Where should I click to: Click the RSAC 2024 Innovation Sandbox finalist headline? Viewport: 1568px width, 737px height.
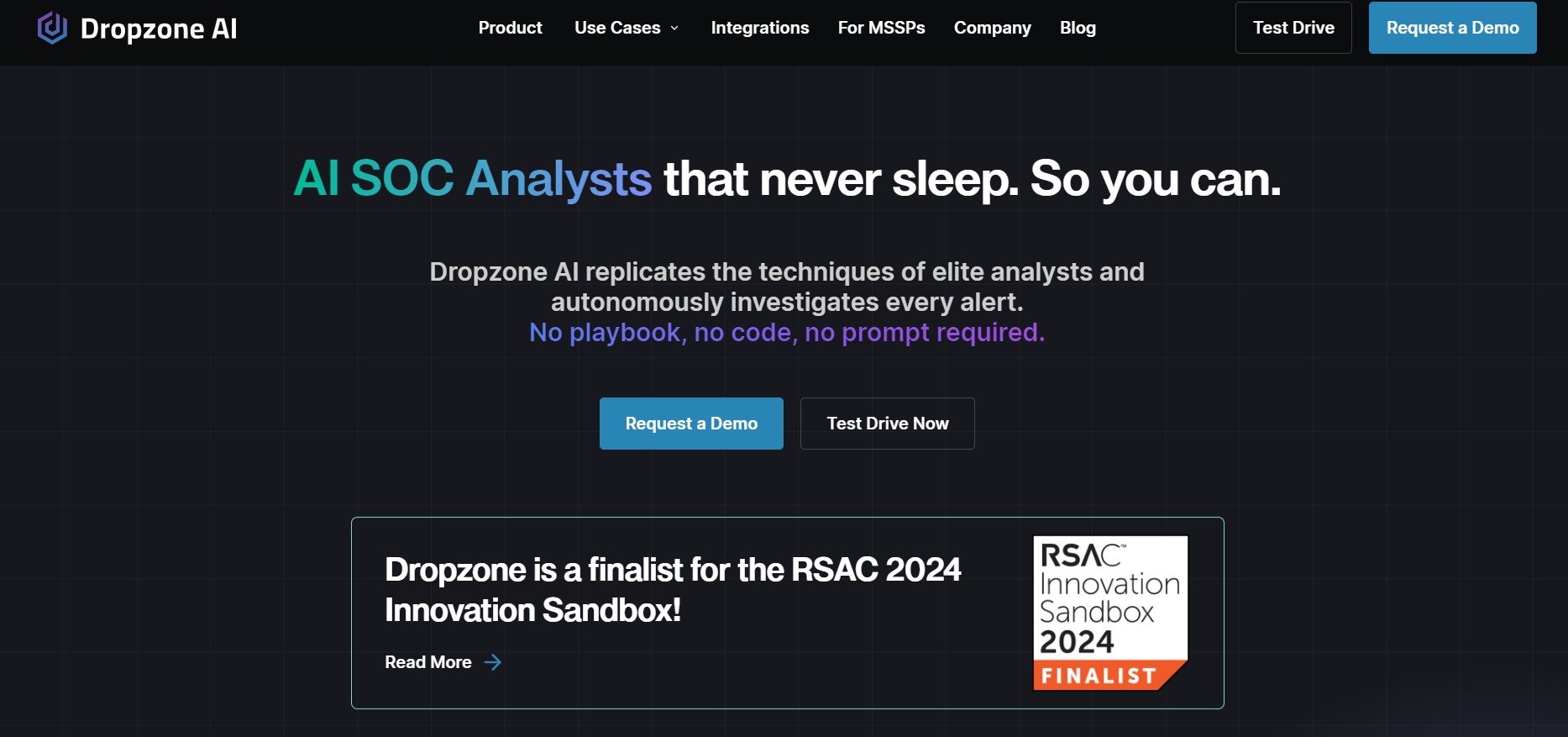(x=672, y=590)
